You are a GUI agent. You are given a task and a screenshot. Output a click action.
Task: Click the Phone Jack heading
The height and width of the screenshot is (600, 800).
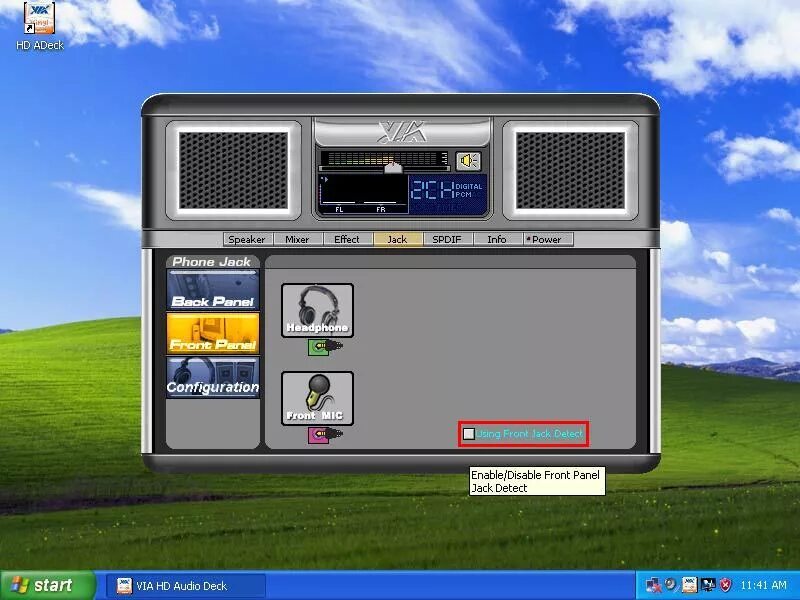[212, 262]
